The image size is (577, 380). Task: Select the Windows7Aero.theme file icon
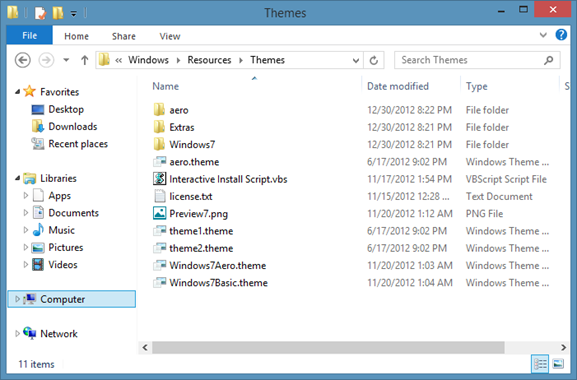tap(160, 265)
